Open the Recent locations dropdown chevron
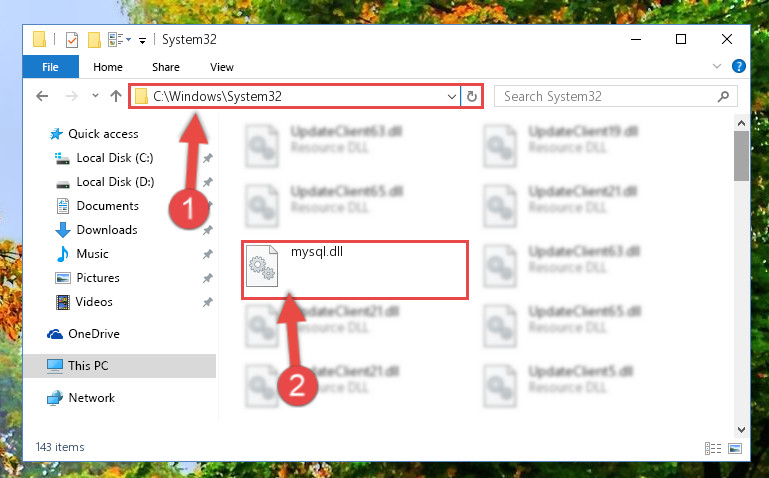Image resolution: width=769 pixels, height=478 pixels. coord(95,96)
